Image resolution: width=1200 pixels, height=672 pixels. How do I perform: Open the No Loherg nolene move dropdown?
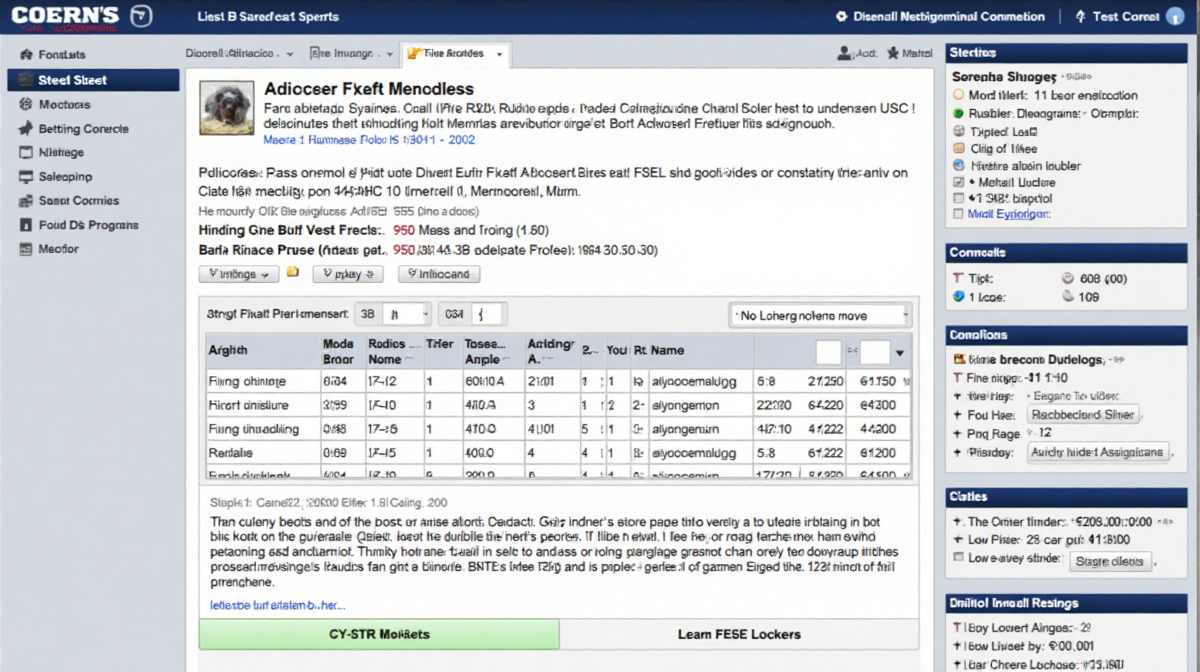[820, 316]
